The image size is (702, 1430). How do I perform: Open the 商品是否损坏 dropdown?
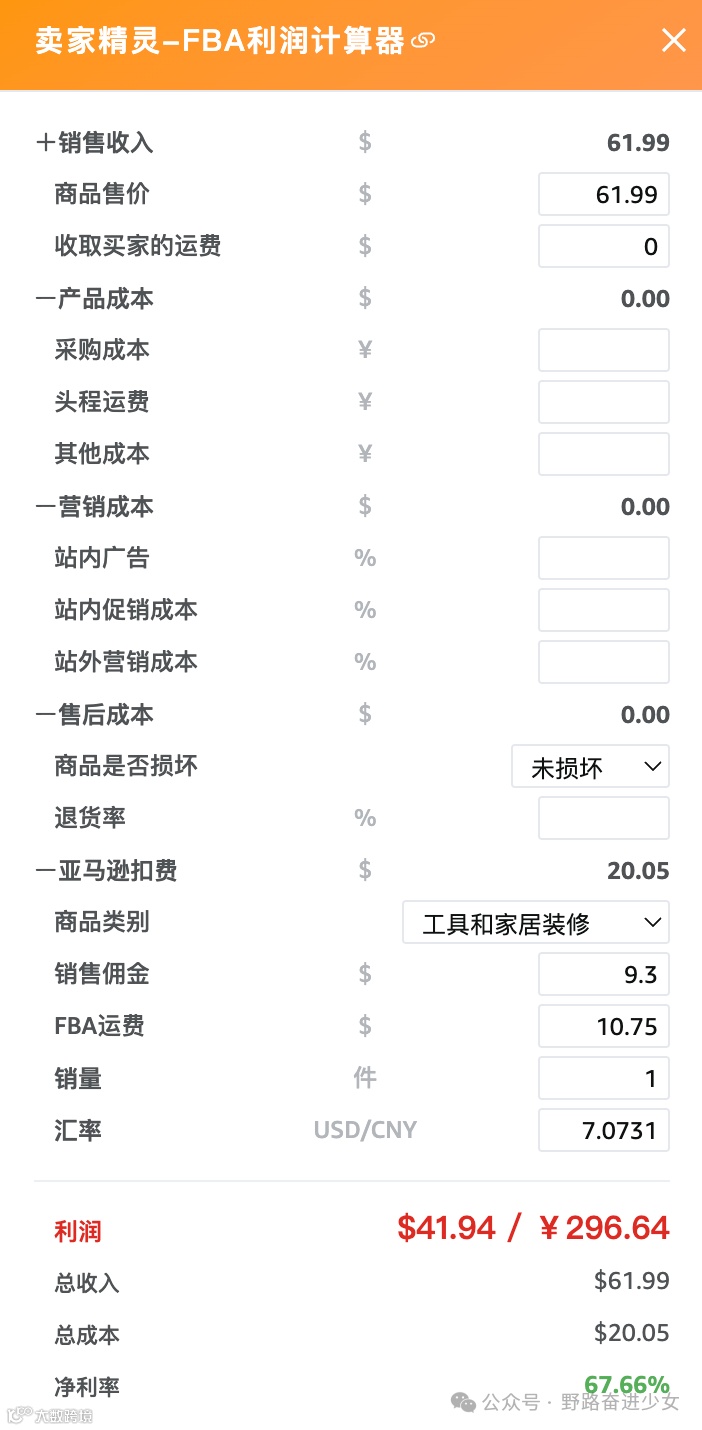590,767
